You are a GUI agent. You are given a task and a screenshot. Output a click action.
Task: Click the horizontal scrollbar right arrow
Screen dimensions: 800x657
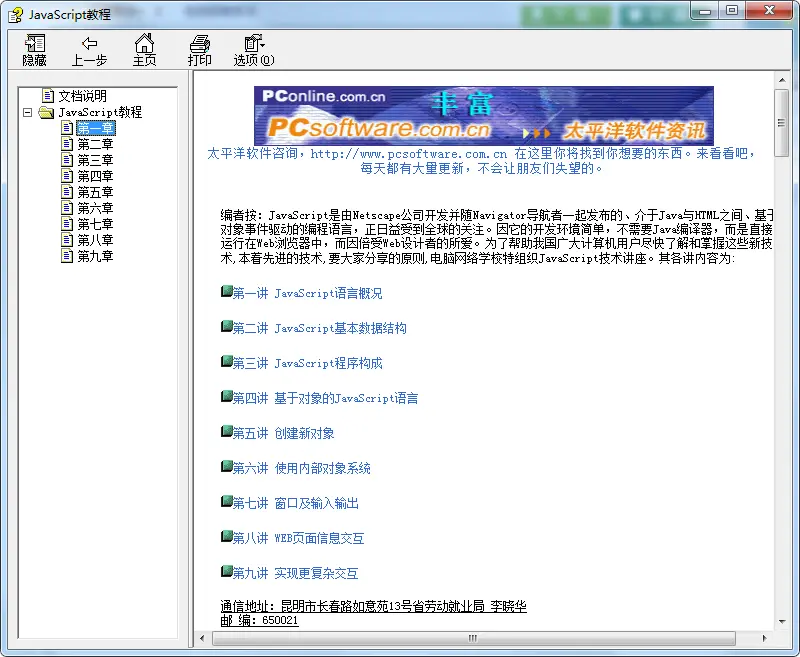pyautogui.click(x=765, y=636)
